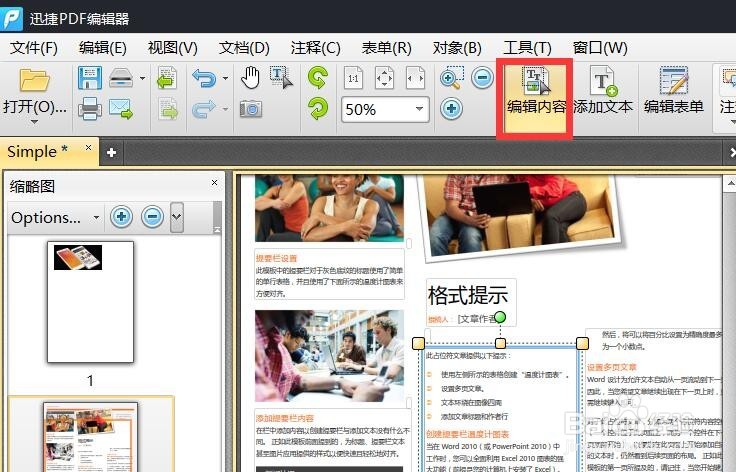Add a new tab with plus button
This screenshot has width=736, height=472.
tap(111, 152)
